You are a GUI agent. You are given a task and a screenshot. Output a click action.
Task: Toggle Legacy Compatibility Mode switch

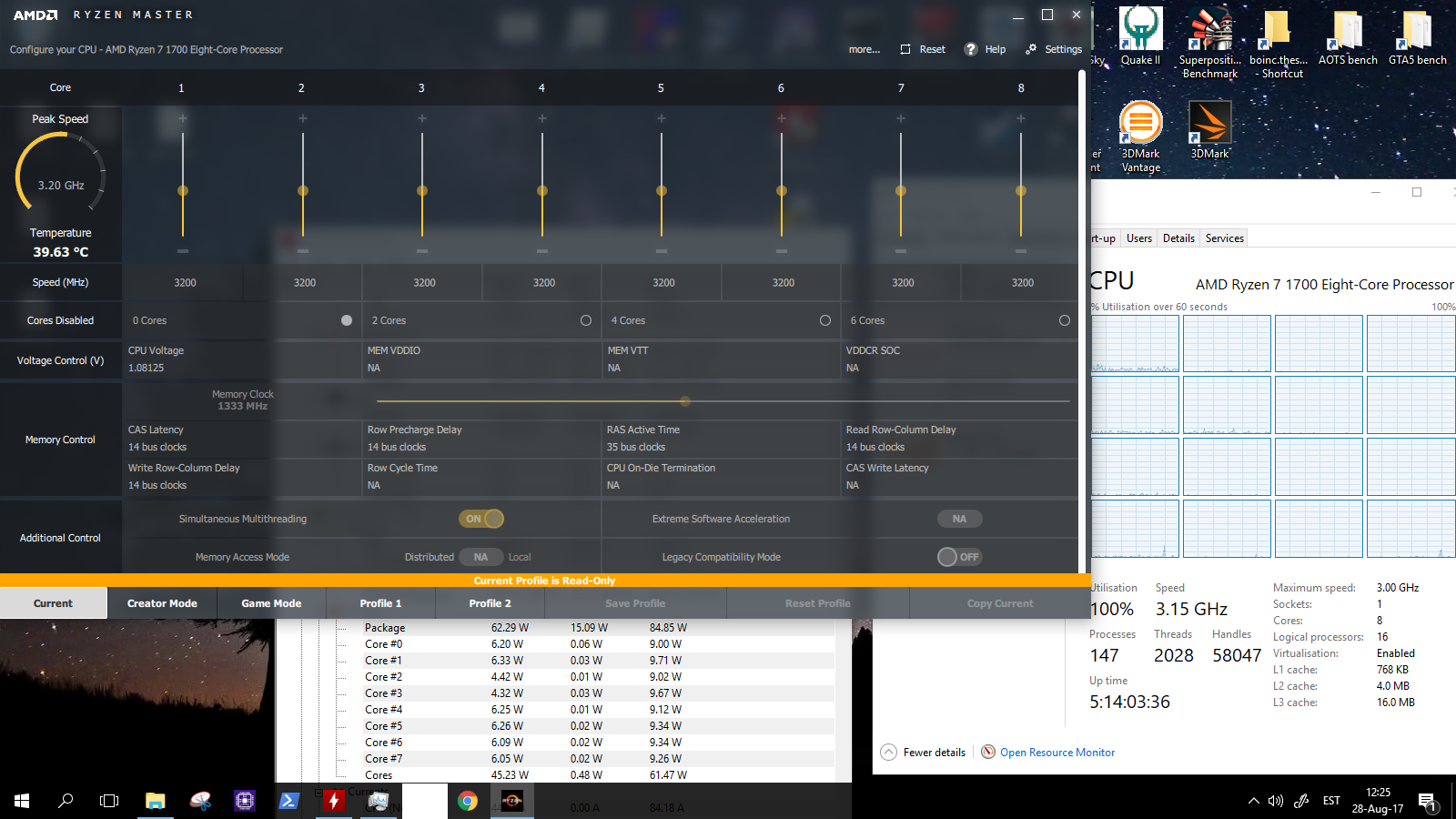click(x=960, y=557)
